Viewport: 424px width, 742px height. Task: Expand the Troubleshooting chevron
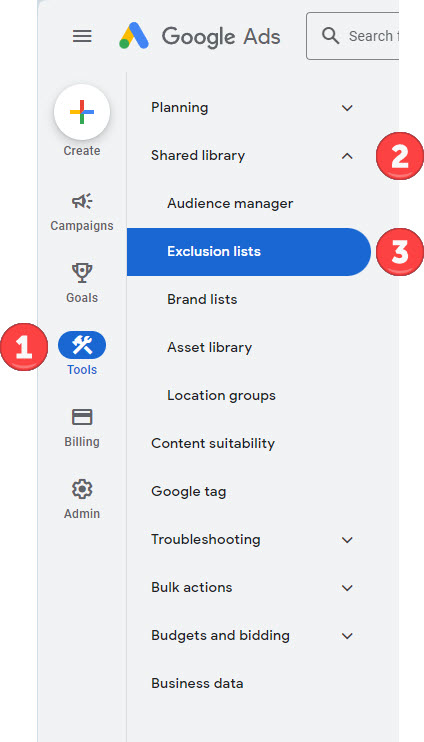(347, 540)
